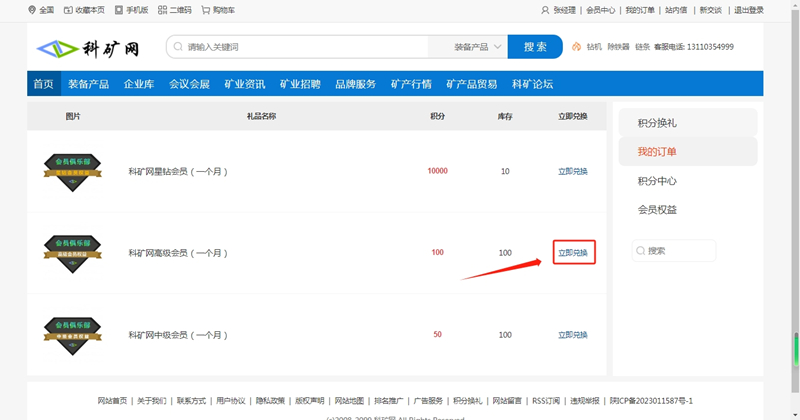Go to the 矿业招聘 navigation tab
Viewport: 800px width, 420px height.
click(300, 84)
